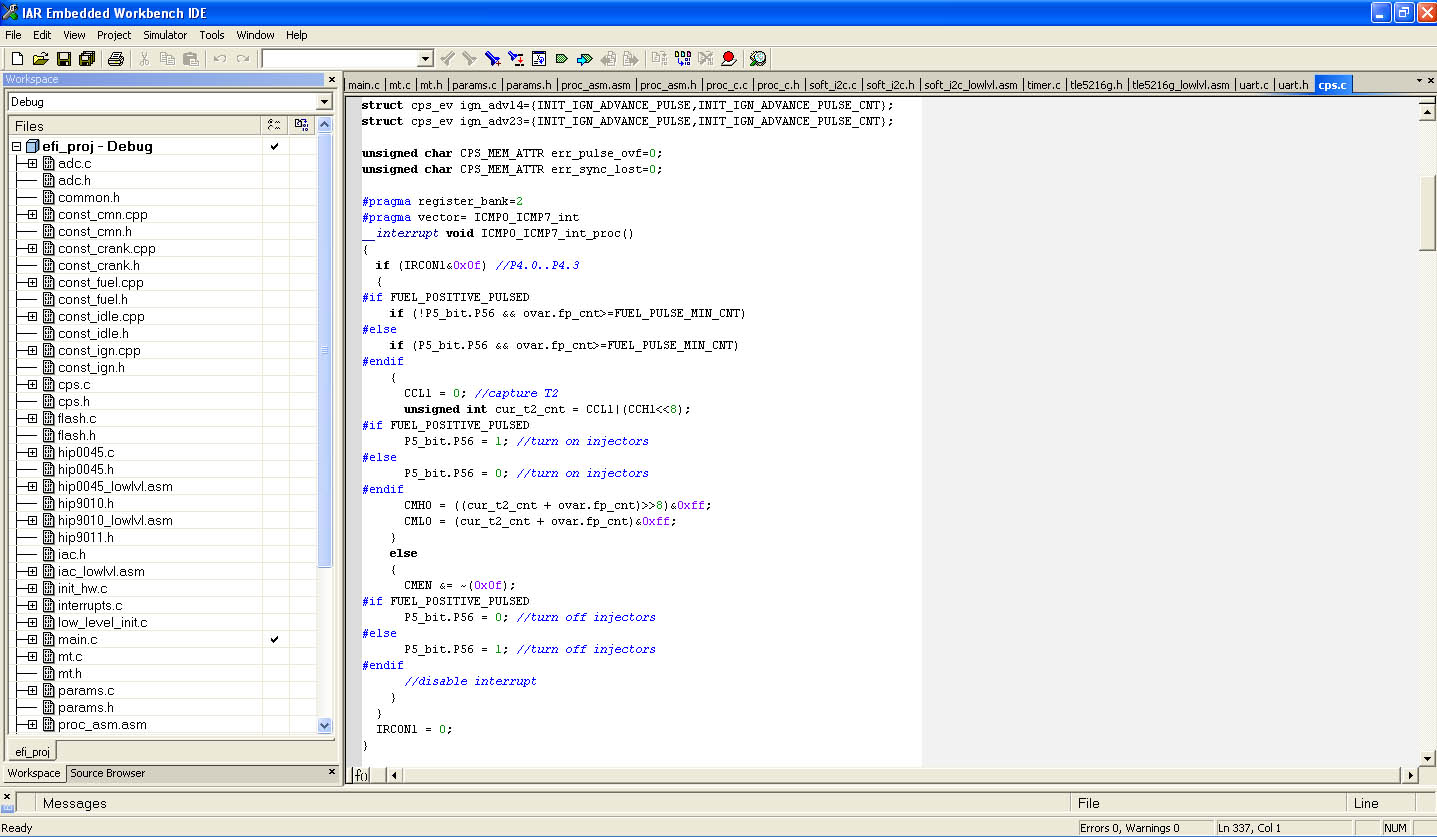Toggle a breakpoint using the red toolbar icon
The height and width of the screenshot is (837, 1437).
pyautogui.click(x=728, y=59)
